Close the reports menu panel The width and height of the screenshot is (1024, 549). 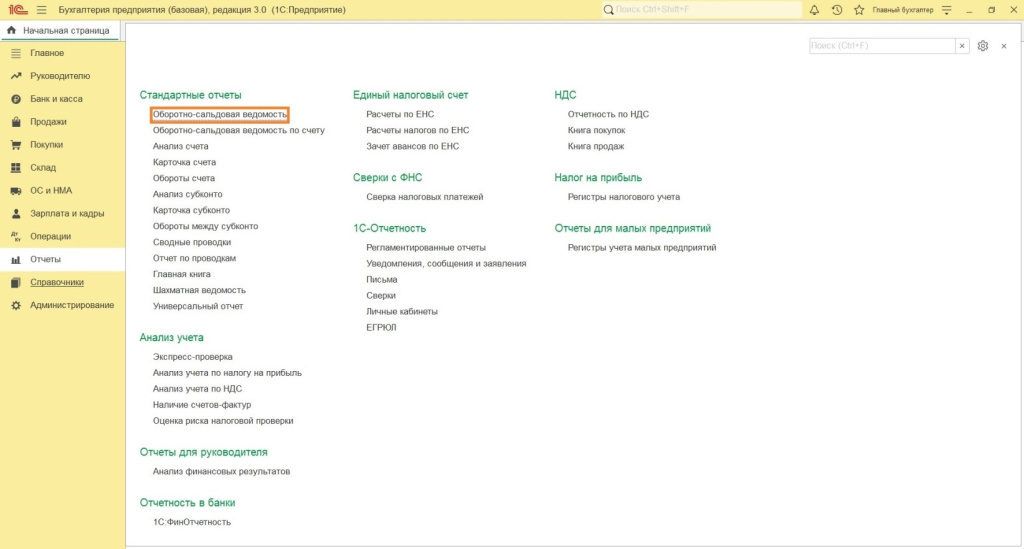[1003, 46]
